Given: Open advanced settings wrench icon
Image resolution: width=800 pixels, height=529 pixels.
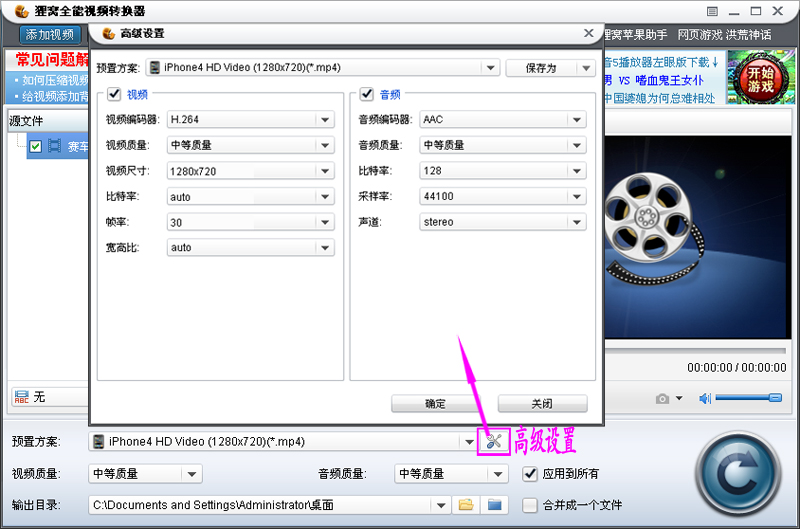Looking at the screenshot, I should 494,441.
